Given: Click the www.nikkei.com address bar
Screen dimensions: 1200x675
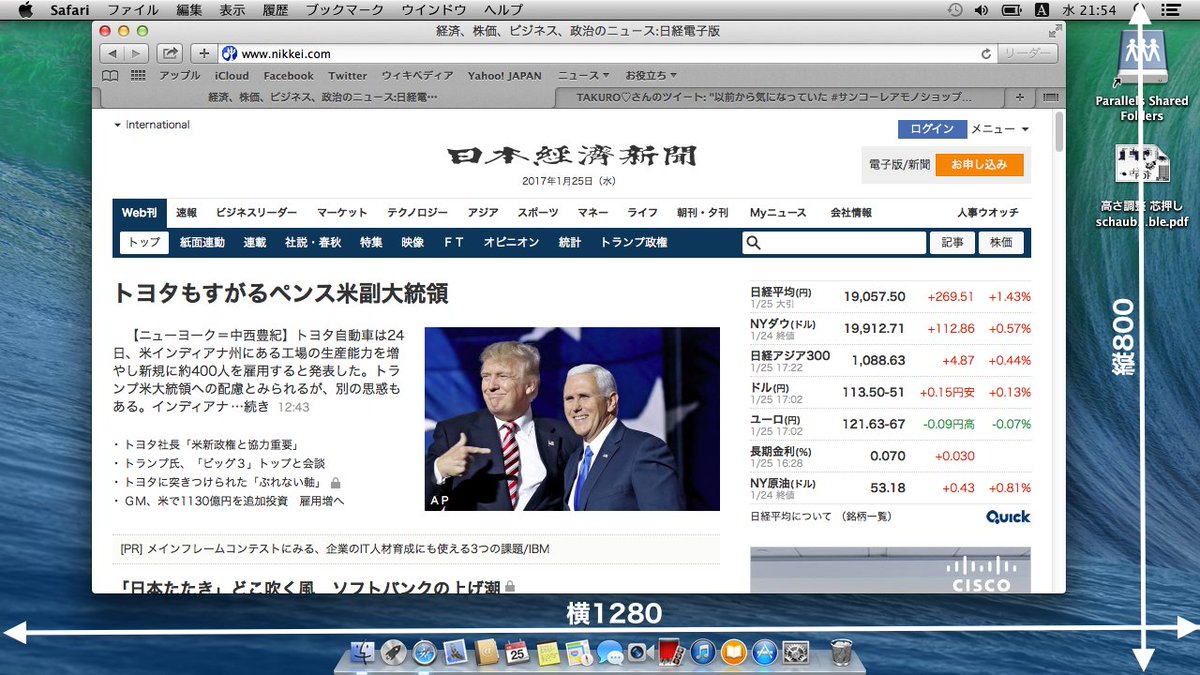Looking at the screenshot, I should point(607,54).
